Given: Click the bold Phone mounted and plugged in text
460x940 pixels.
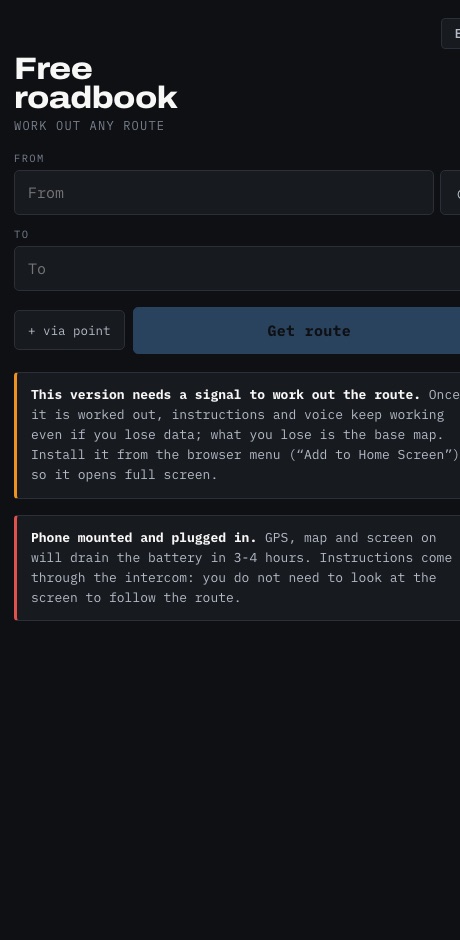Looking at the screenshot, I should click(143, 538).
